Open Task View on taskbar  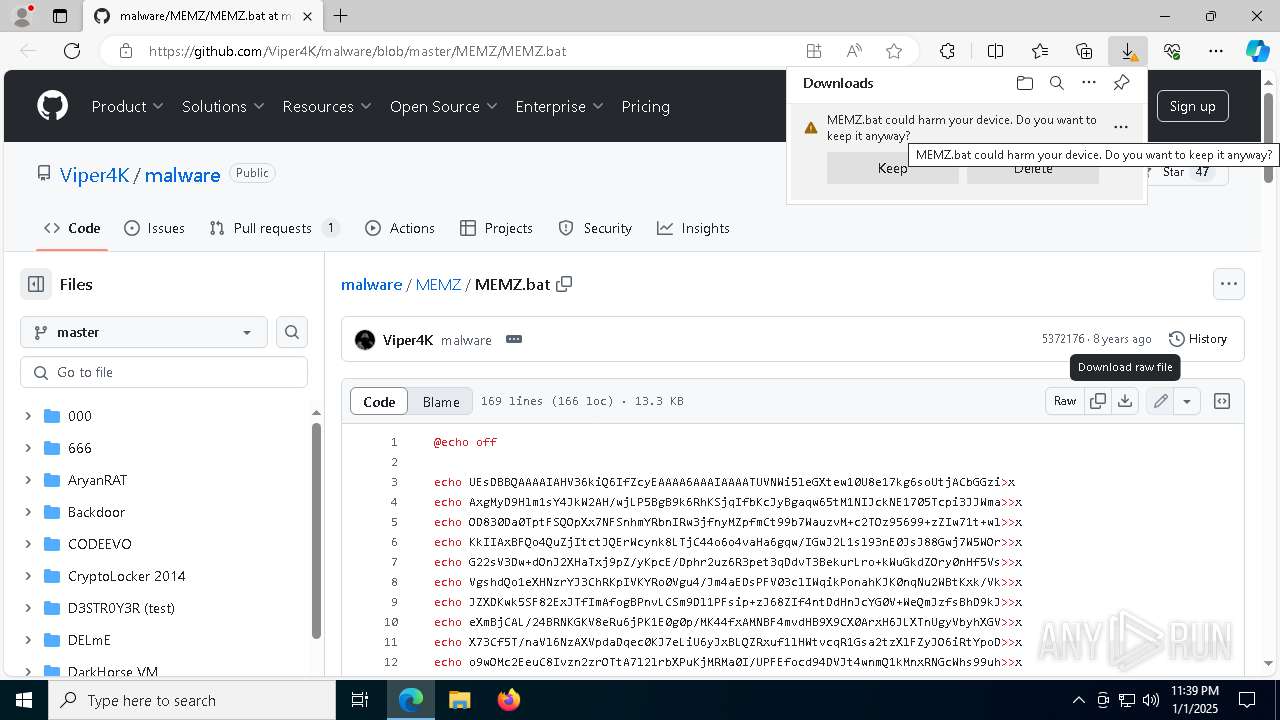(x=360, y=700)
